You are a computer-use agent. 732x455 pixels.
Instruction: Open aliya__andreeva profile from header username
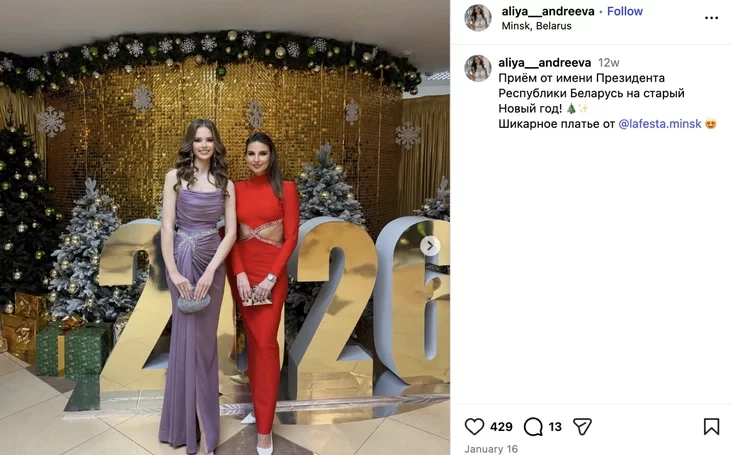[548, 11]
